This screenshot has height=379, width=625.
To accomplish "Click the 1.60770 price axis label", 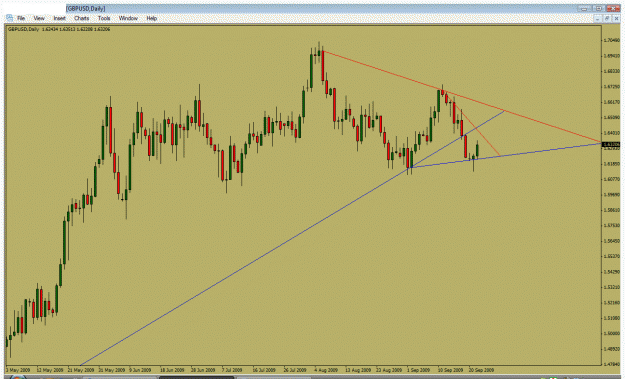I will (612, 179).
